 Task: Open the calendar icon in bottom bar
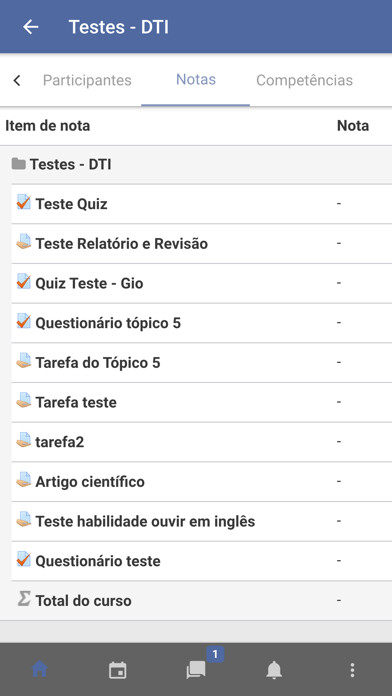118,670
